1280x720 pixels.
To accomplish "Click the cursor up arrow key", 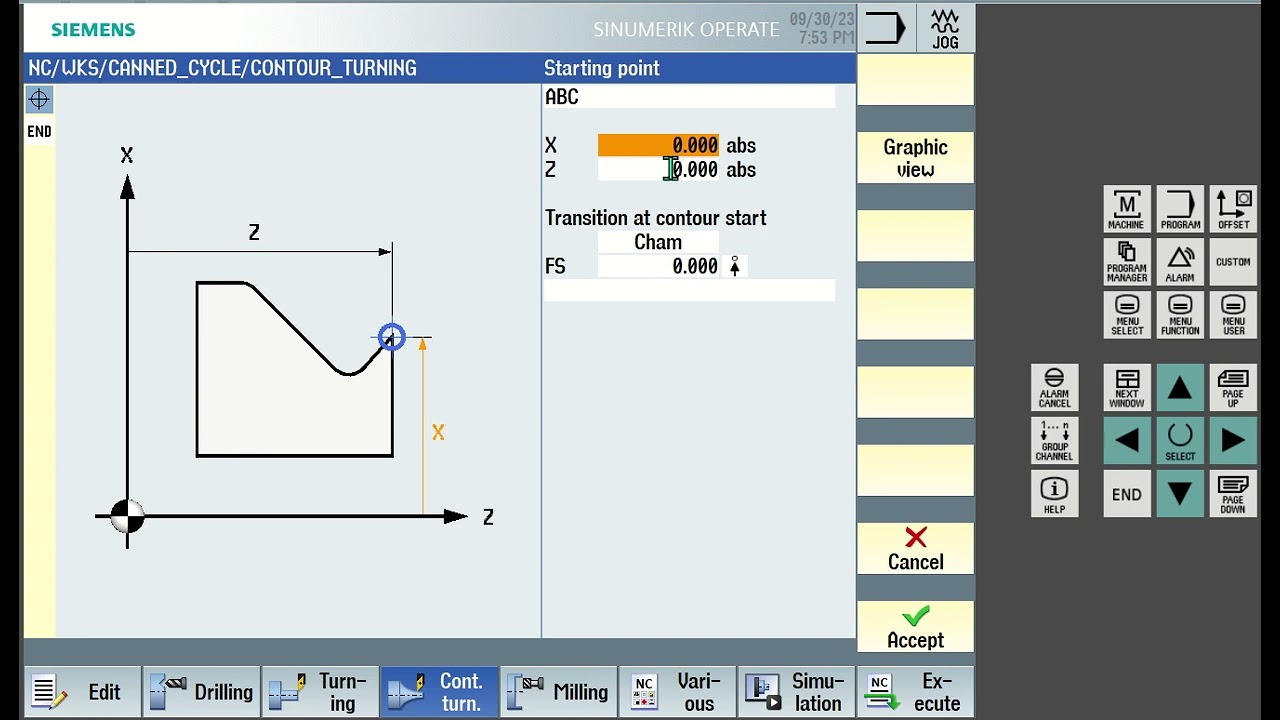I will [1180, 387].
